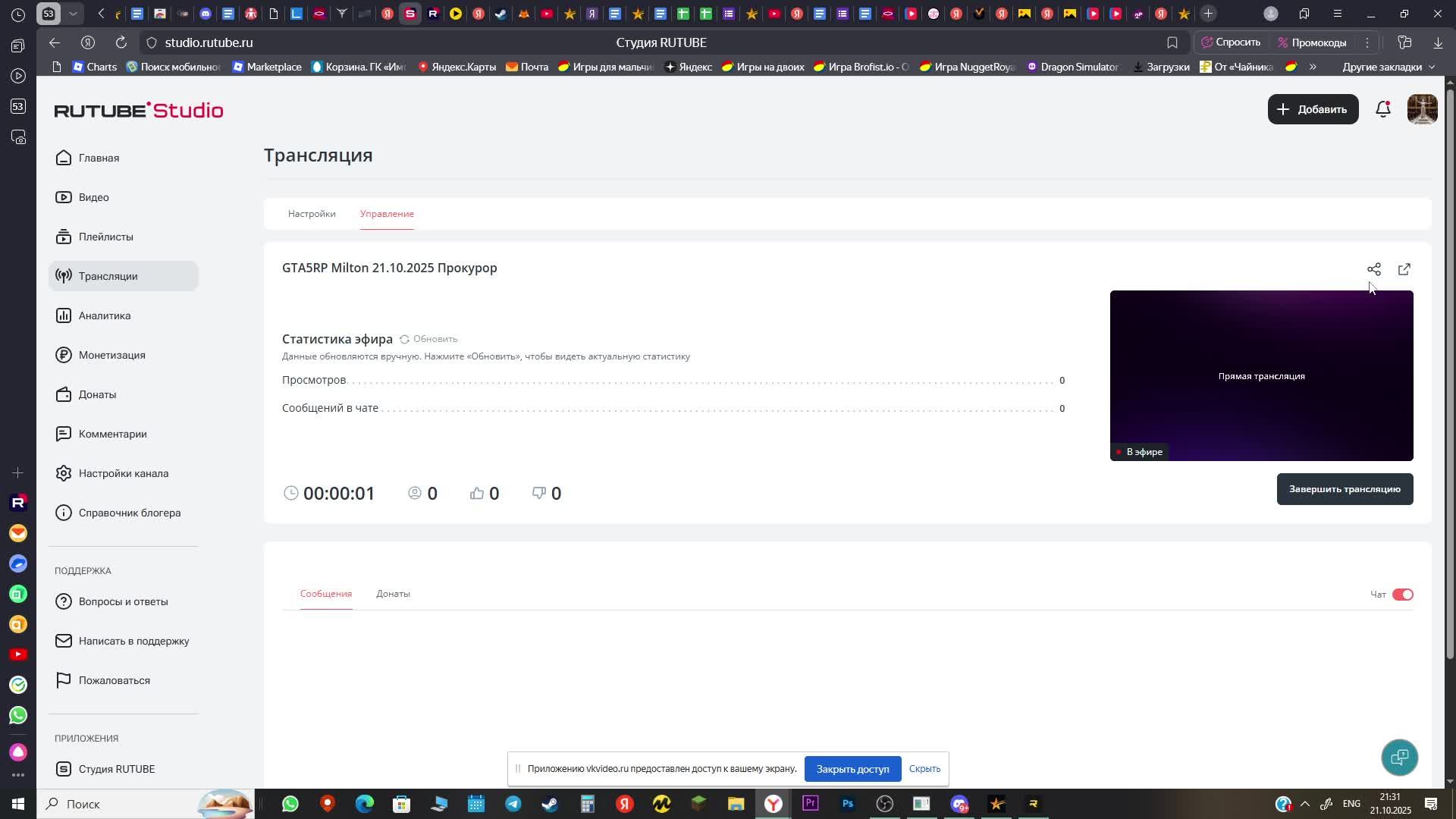Screen dimensions: 1456x819
Task: Switch to the Настройки tab
Action: coord(311,214)
